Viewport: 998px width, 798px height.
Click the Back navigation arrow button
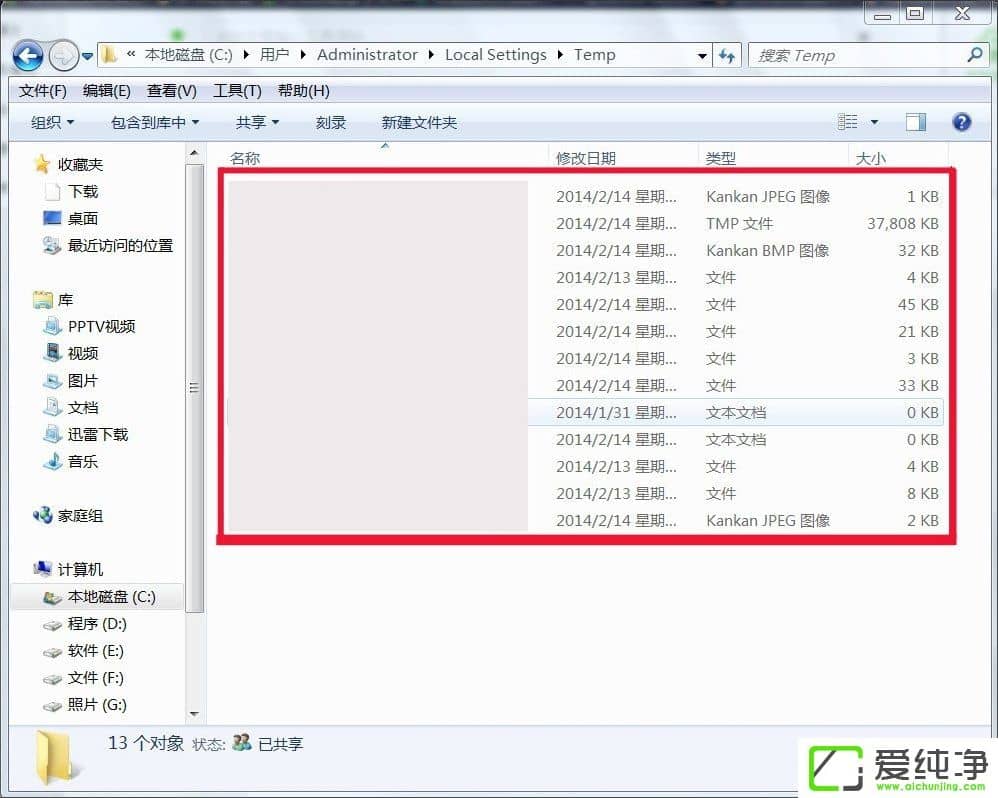(x=28, y=55)
